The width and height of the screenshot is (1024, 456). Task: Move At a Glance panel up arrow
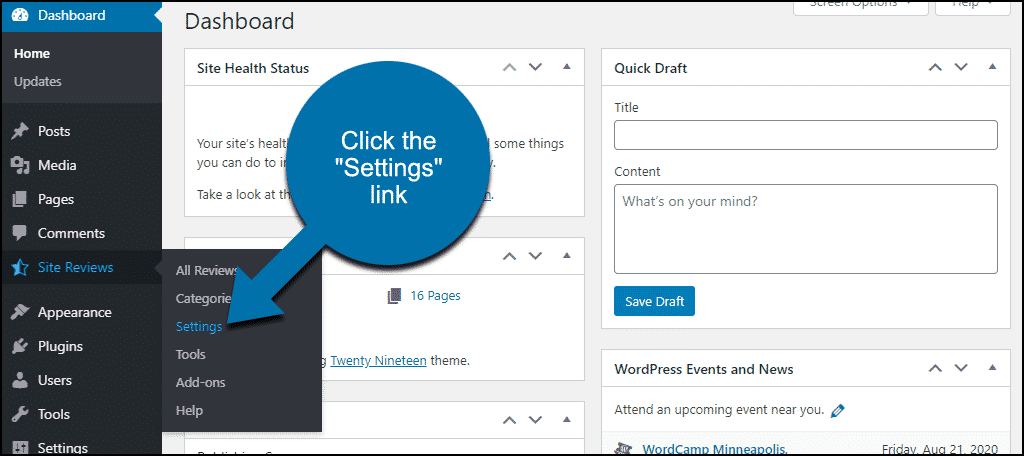coord(509,255)
